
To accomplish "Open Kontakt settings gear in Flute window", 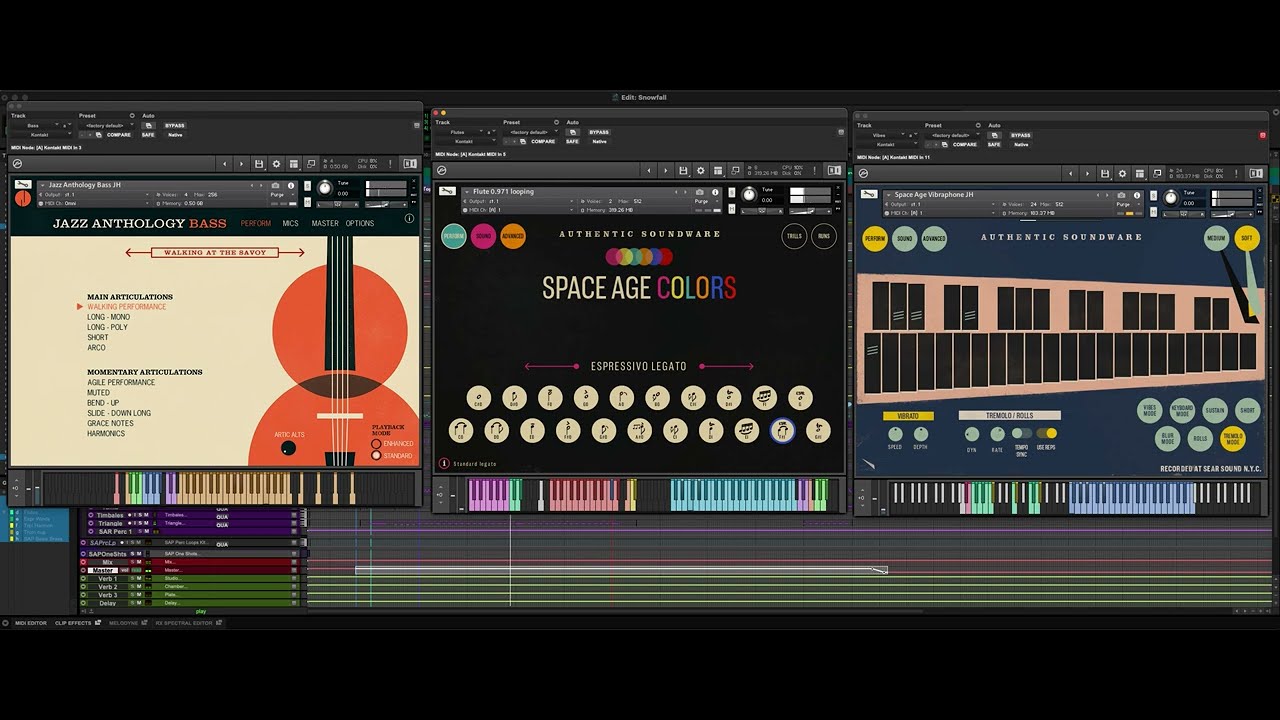I will (700, 171).
